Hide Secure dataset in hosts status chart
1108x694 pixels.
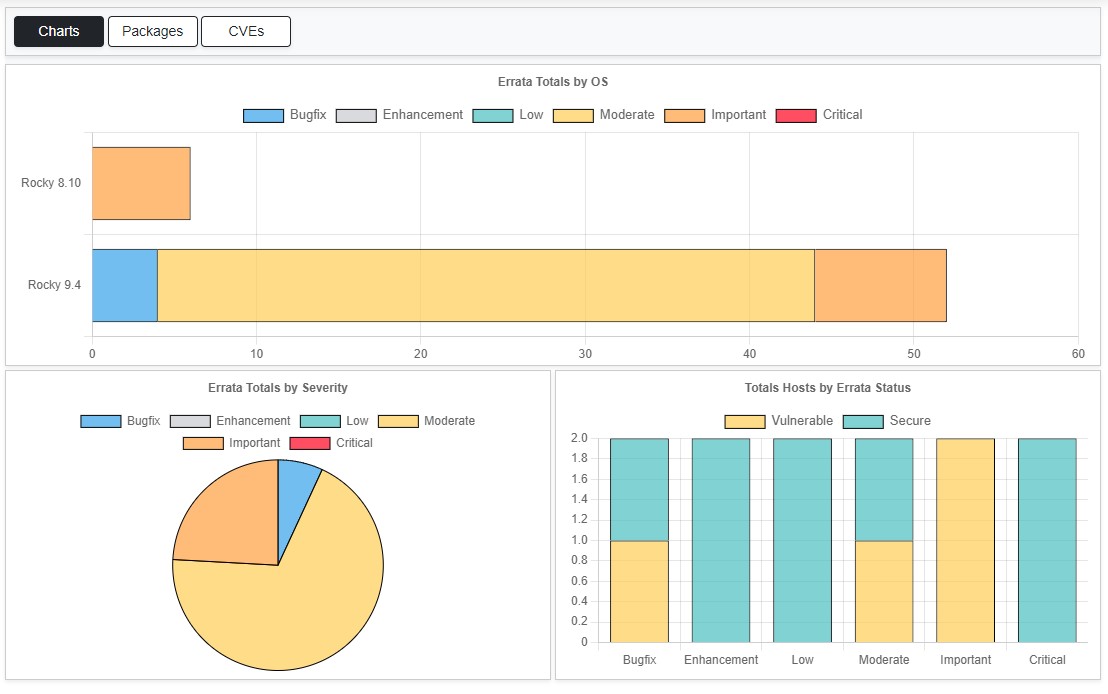coord(887,421)
